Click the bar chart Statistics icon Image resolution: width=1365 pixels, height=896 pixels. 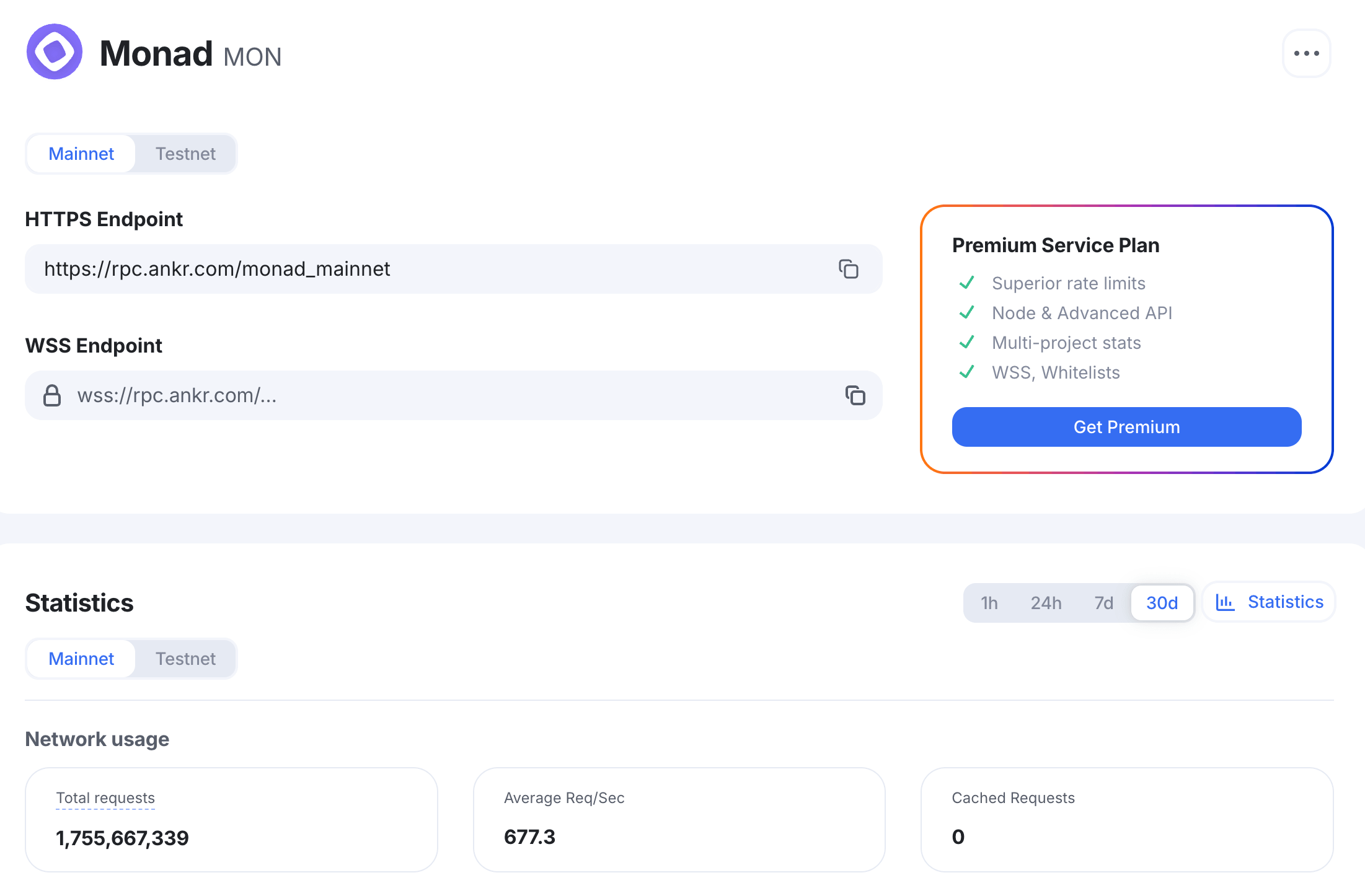pyautogui.click(x=1226, y=602)
